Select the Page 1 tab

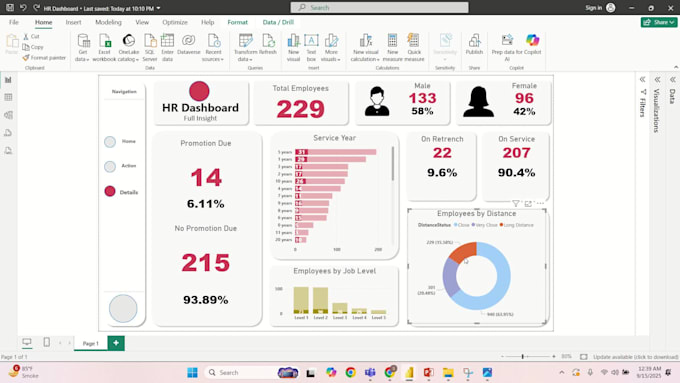[91, 343]
